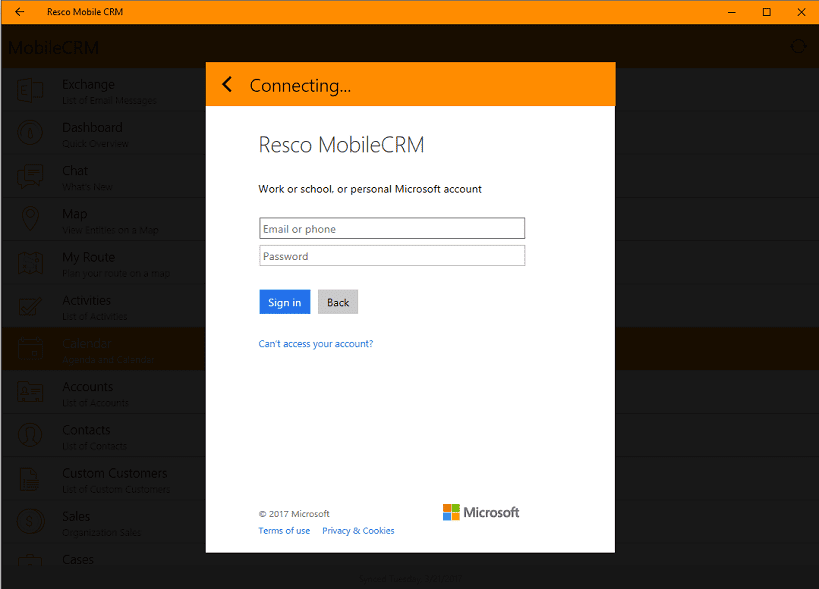
Task: Select the Custom Customers menu item
Action: tap(104, 479)
